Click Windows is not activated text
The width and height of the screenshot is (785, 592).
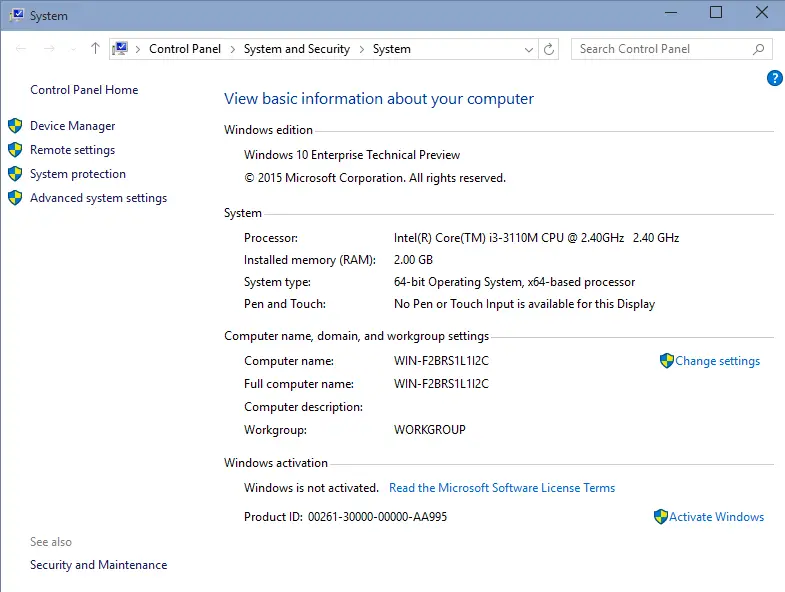[311, 488]
